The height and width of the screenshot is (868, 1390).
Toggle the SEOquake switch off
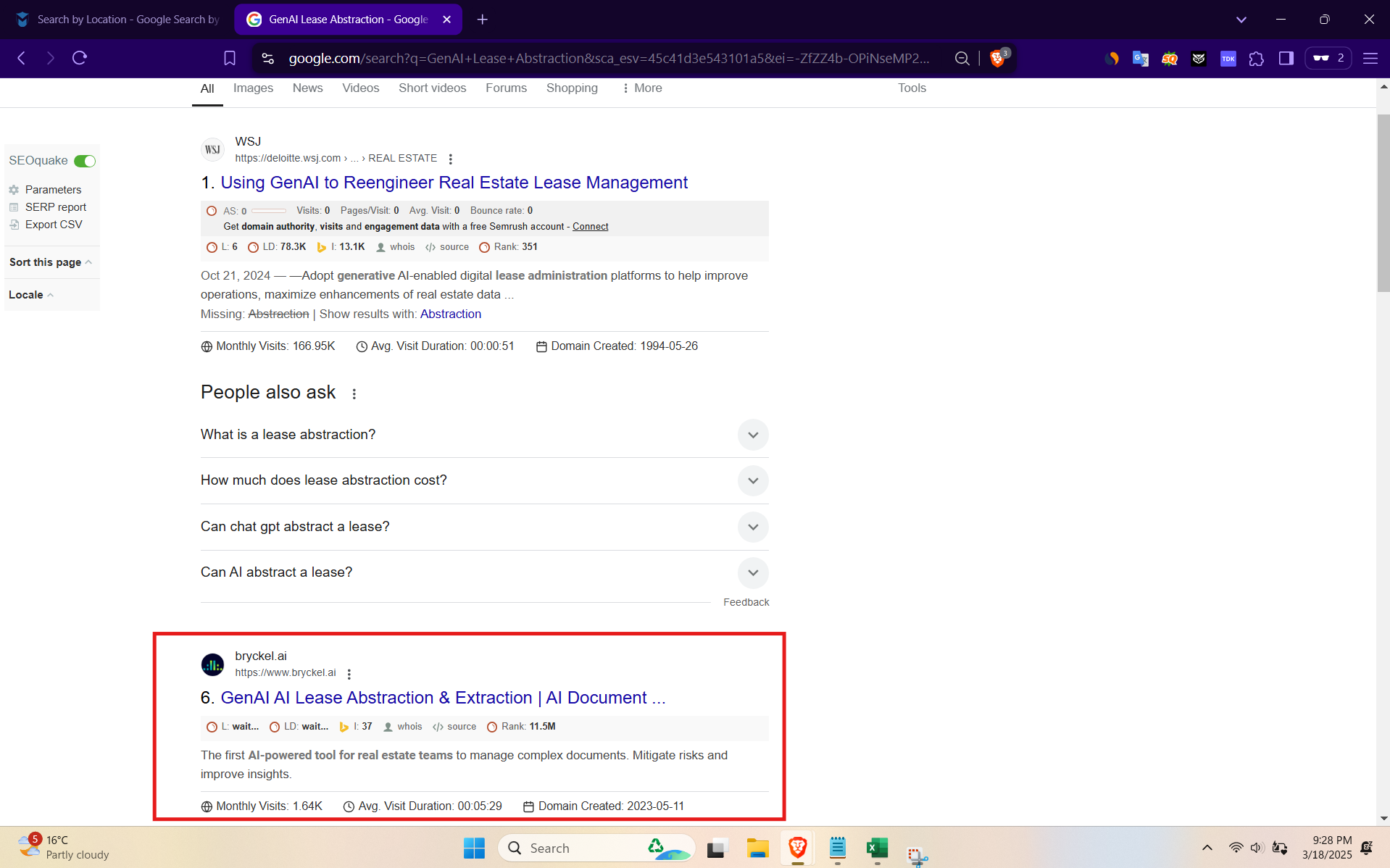[85, 161]
